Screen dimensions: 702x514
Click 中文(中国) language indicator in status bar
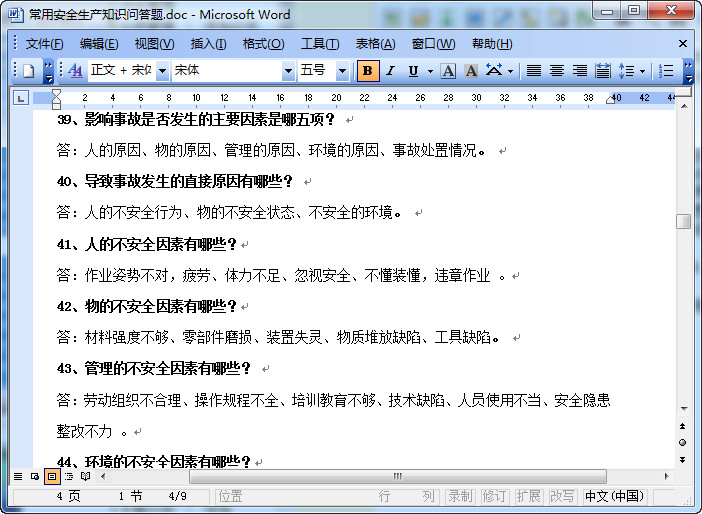pyautogui.click(x=615, y=496)
